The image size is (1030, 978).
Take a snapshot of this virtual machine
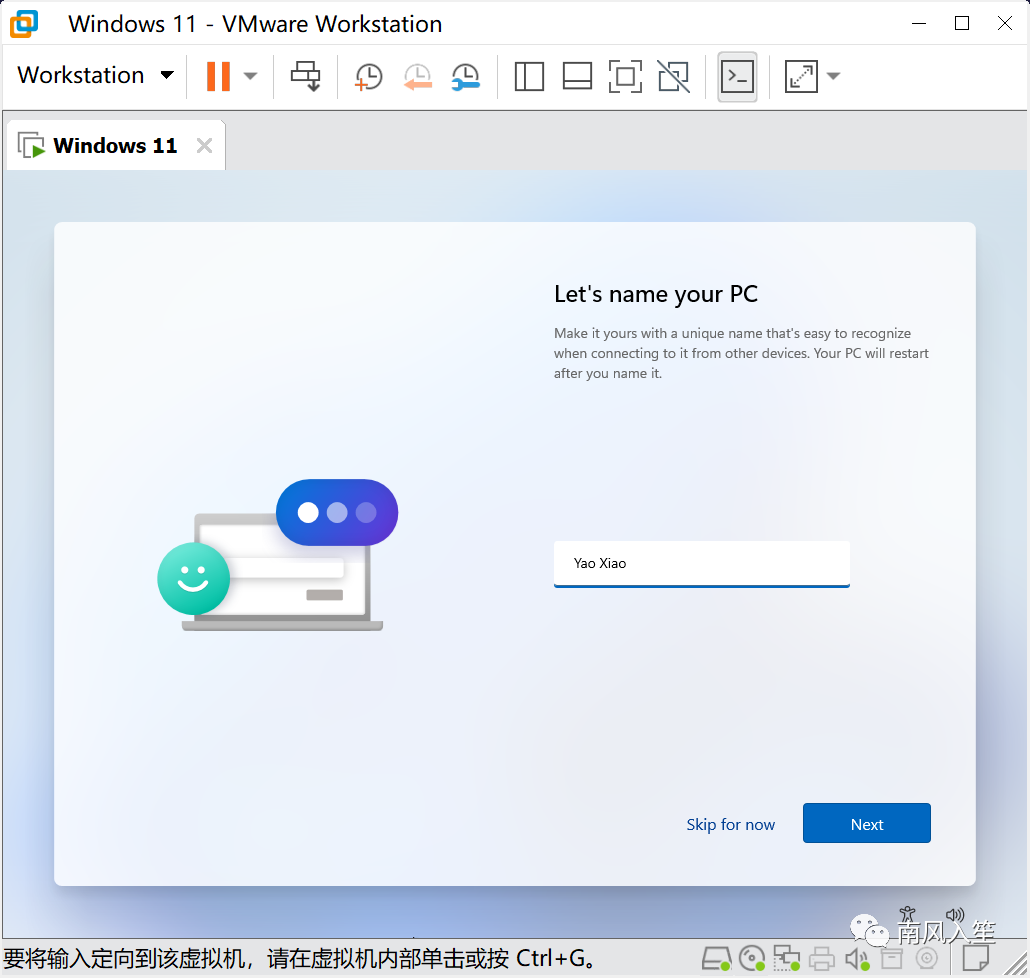pos(369,77)
